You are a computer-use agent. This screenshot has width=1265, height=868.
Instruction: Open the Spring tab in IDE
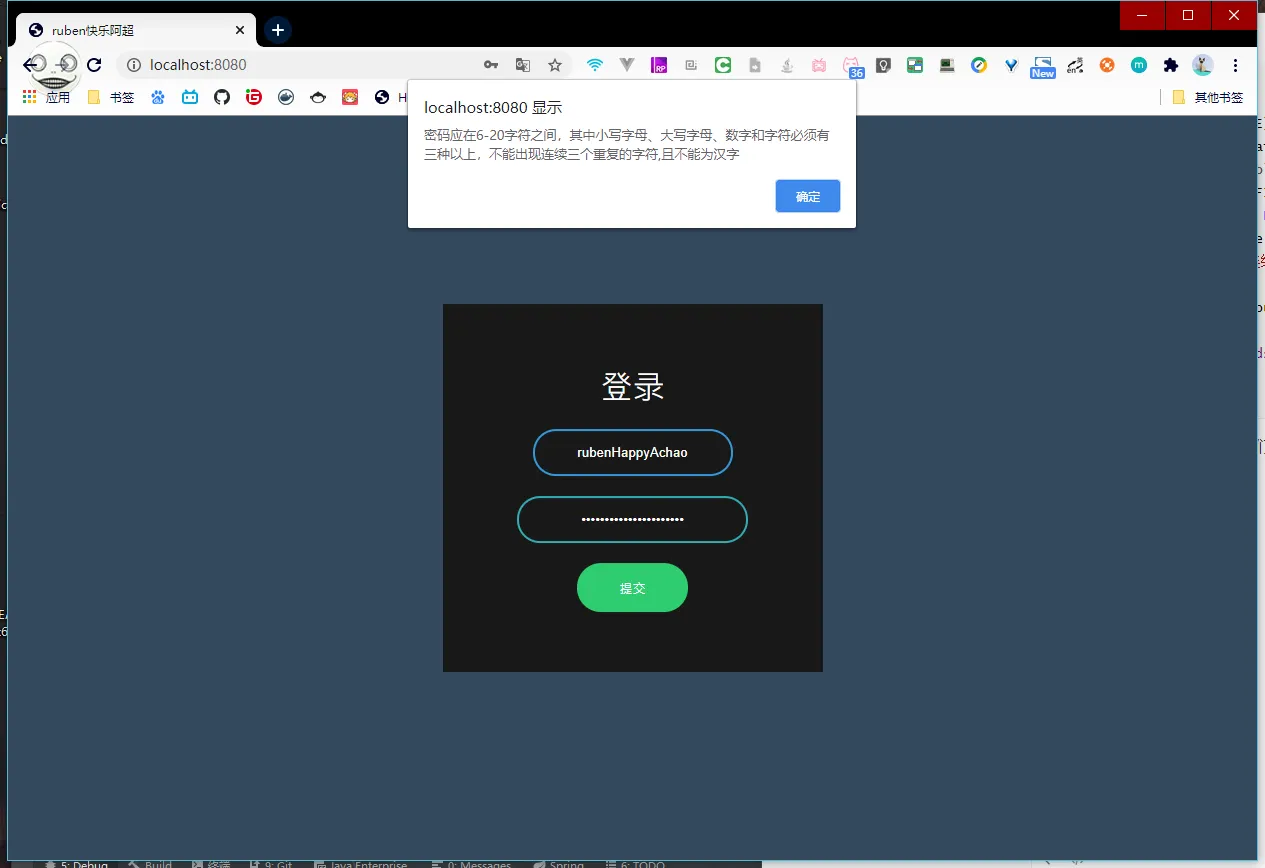(558, 864)
